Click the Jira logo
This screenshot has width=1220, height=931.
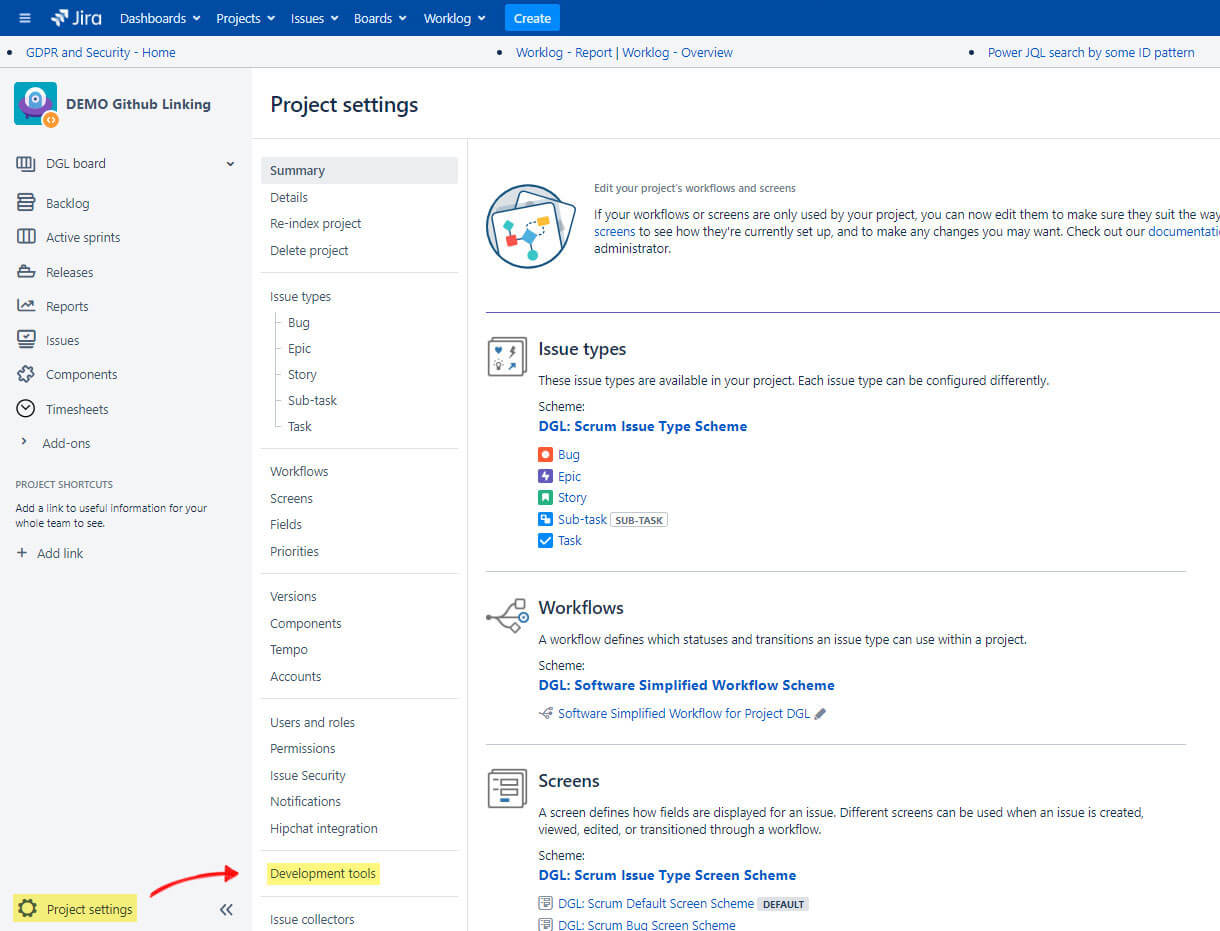(76, 18)
